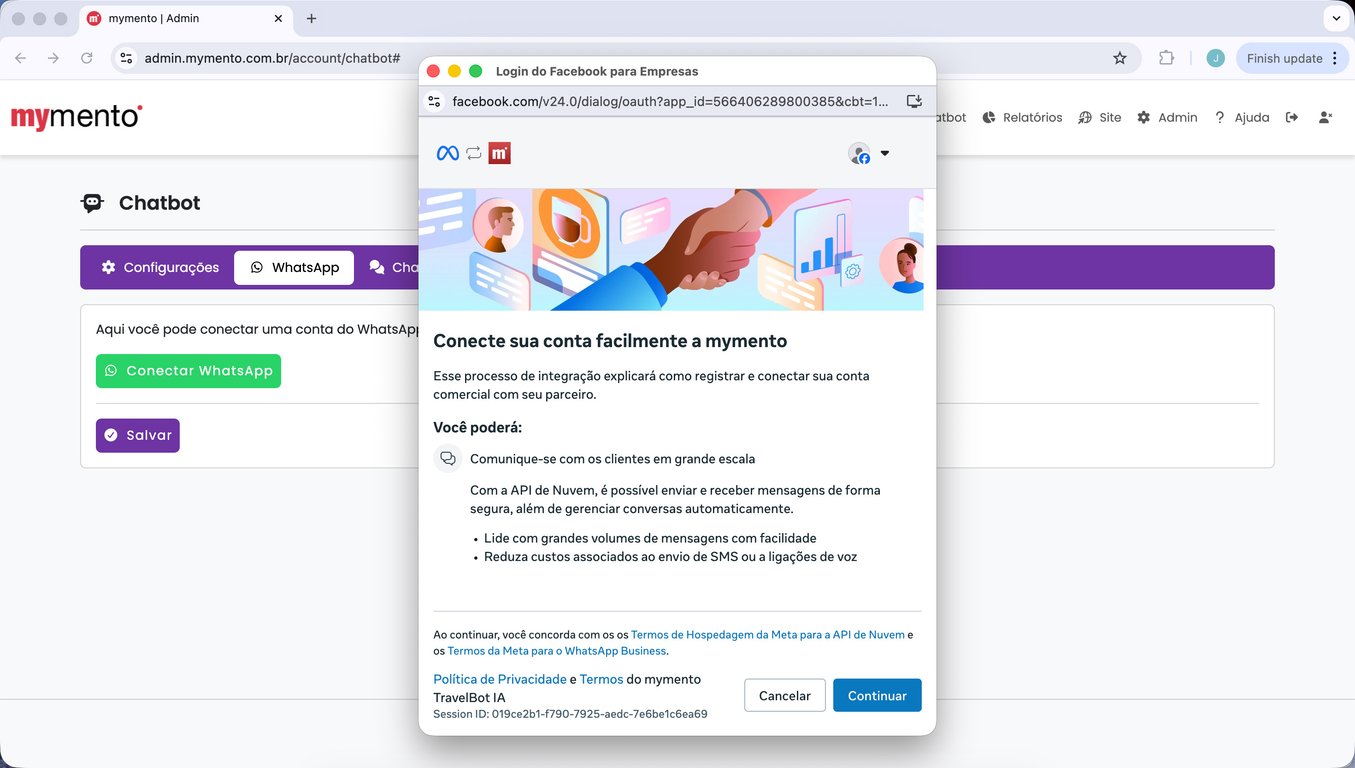Click the Chatbot robot heading icon
This screenshot has width=1355, height=768.
92,203
